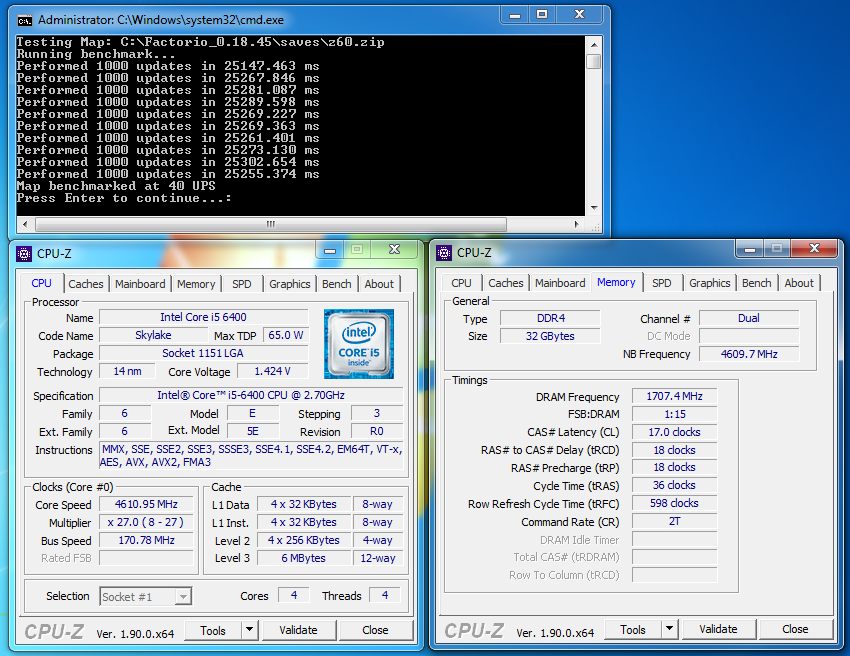Click Validate button in left CPU-Z window
Image resolution: width=850 pixels, height=656 pixels.
pos(299,630)
